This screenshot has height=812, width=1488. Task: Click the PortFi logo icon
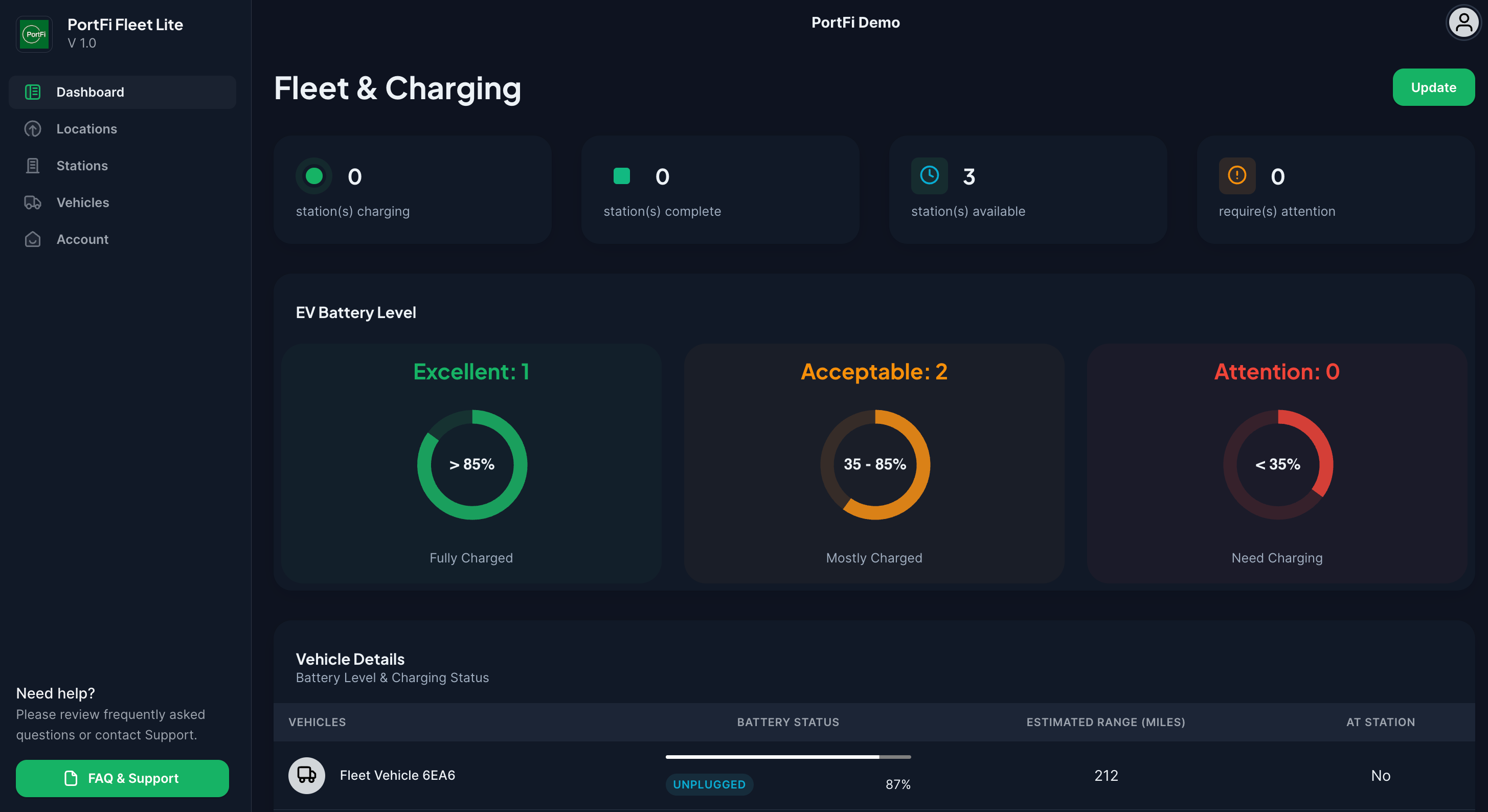click(x=34, y=34)
